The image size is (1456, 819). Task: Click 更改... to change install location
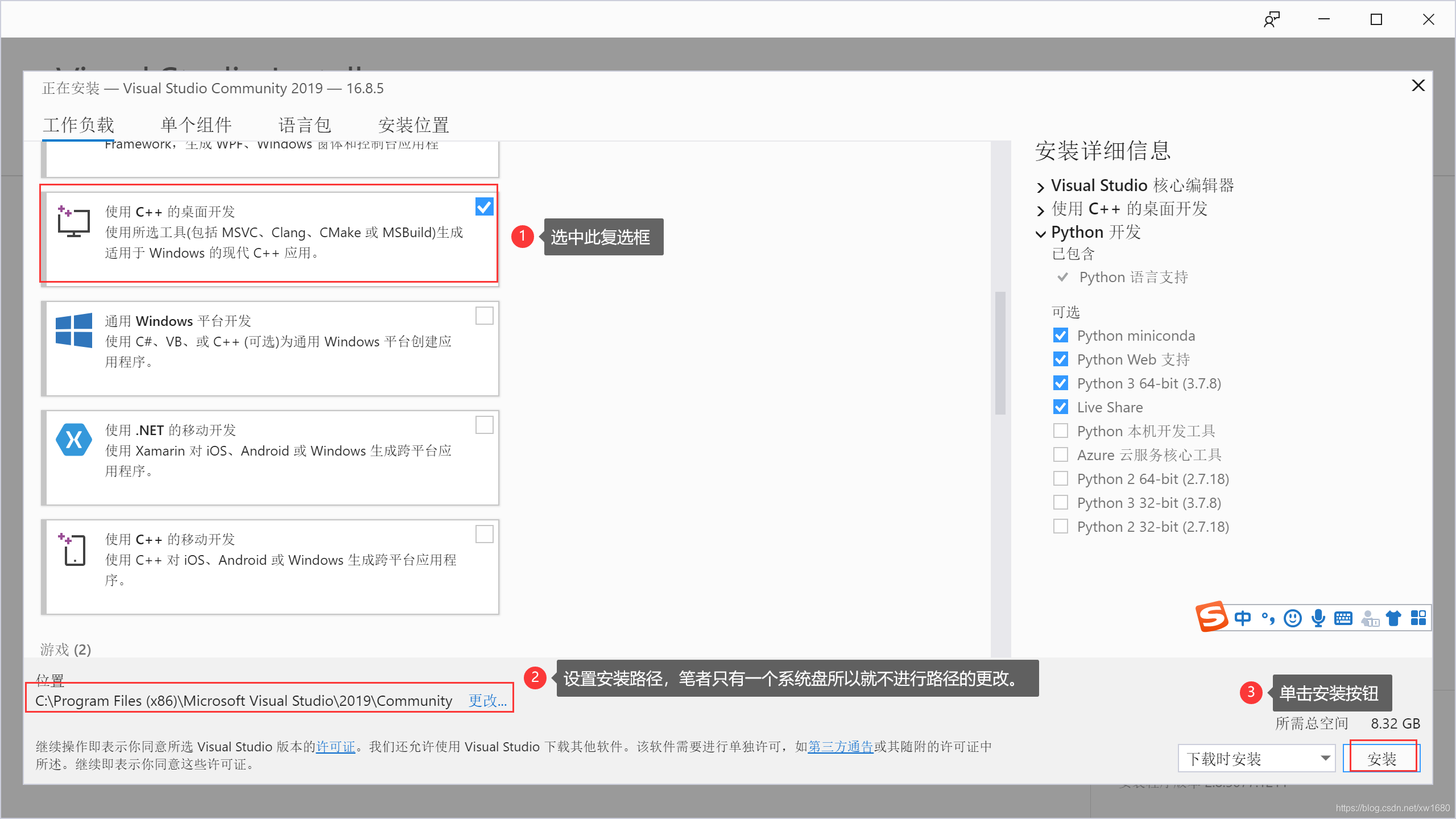pyautogui.click(x=487, y=701)
